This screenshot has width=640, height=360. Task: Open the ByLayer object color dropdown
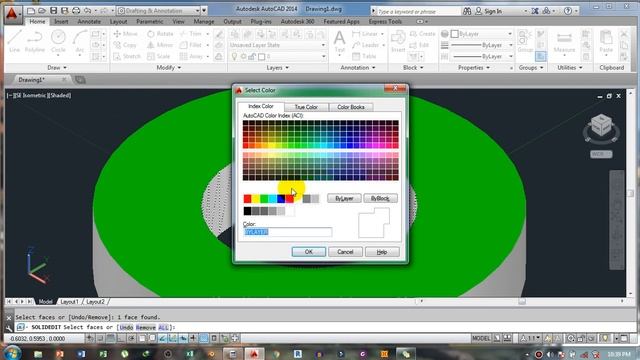(481, 34)
